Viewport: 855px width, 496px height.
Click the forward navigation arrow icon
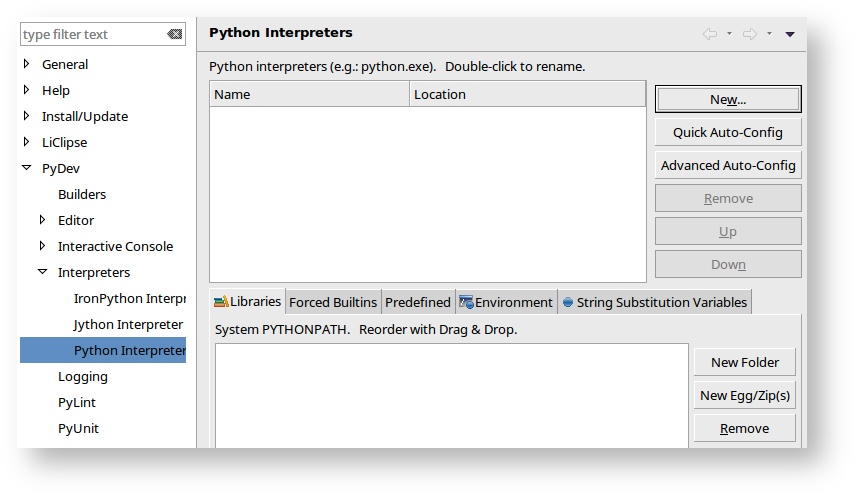pos(750,34)
